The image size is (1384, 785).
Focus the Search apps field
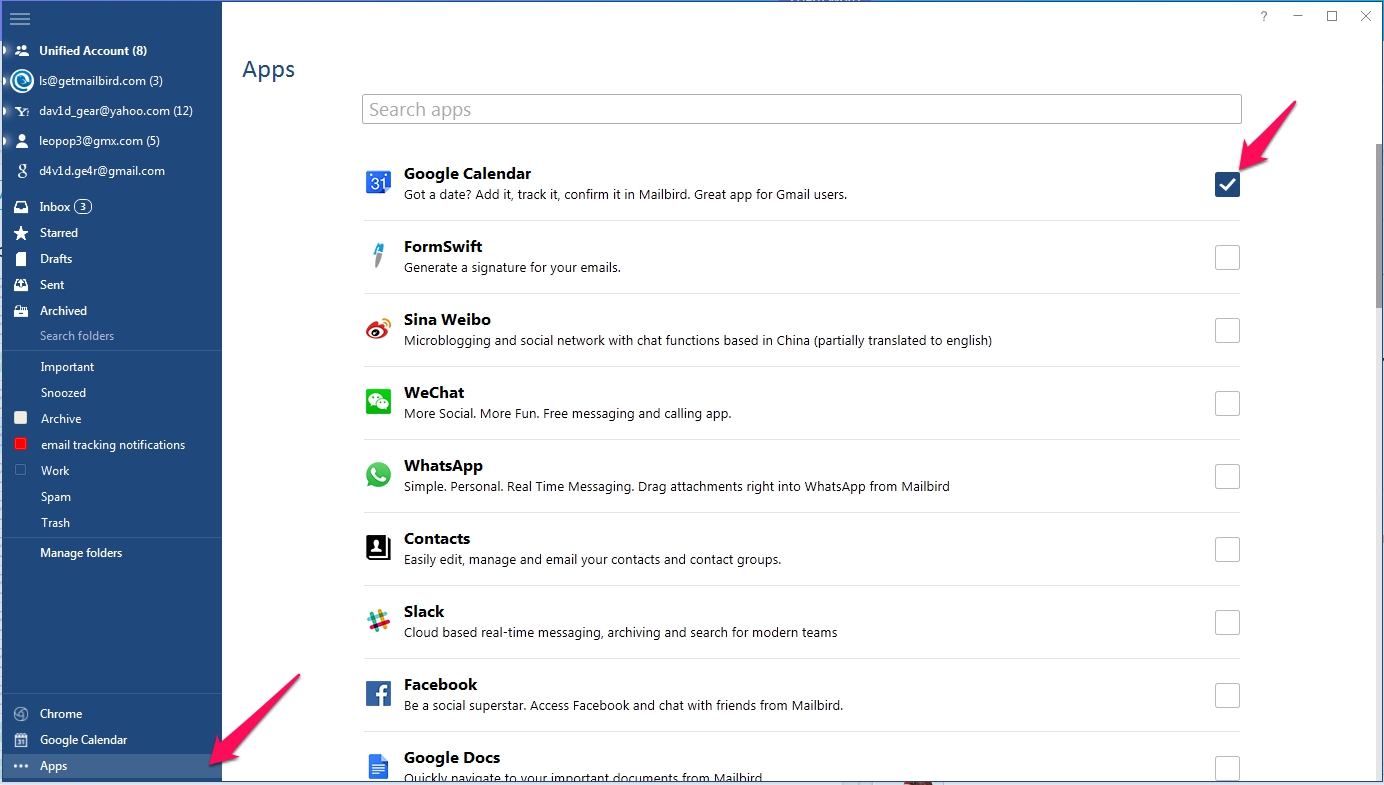pos(801,109)
